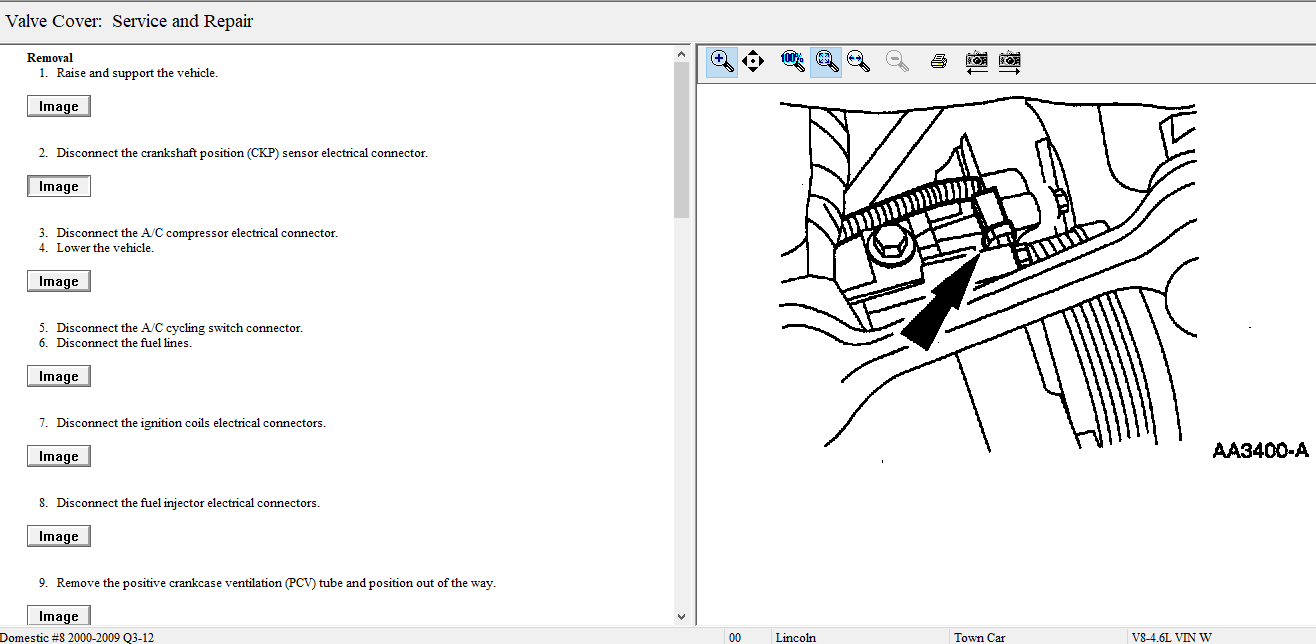Image resolution: width=1316 pixels, height=644 pixels.
Task: Click the grayed zoom out magnifier
Action: [x=898, y=61]
